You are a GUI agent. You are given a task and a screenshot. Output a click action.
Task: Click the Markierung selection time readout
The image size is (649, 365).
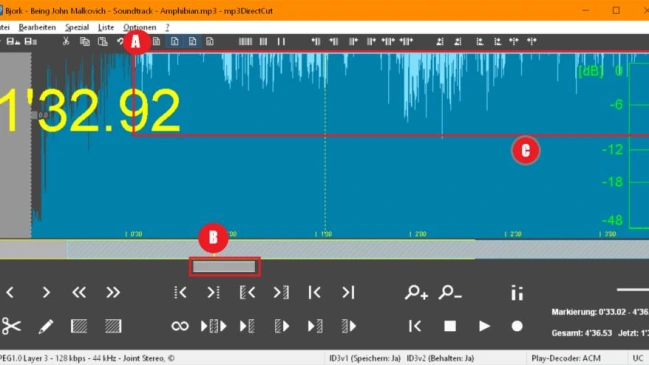(x=600, y=312)
